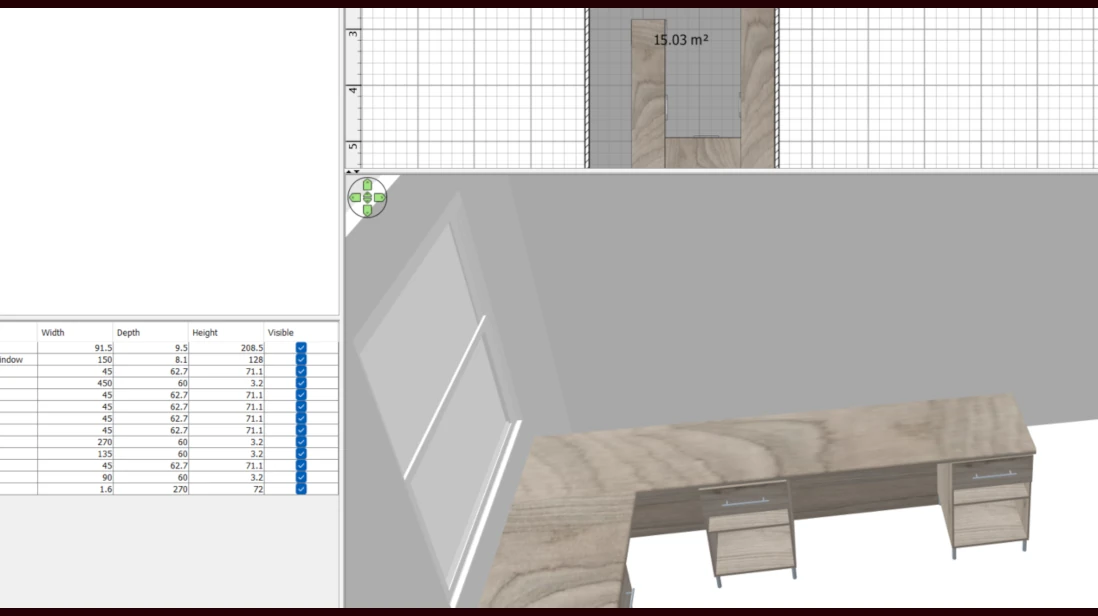Click the upward arrow on the navigation compass

point(368,186)
